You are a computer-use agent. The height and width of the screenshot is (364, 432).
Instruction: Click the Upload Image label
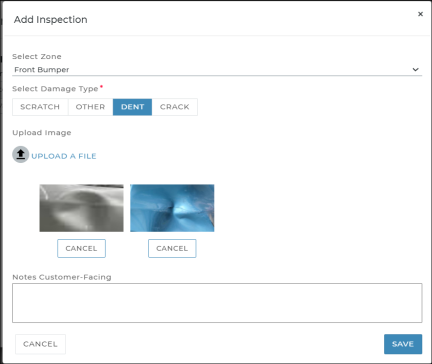(42, 133)
